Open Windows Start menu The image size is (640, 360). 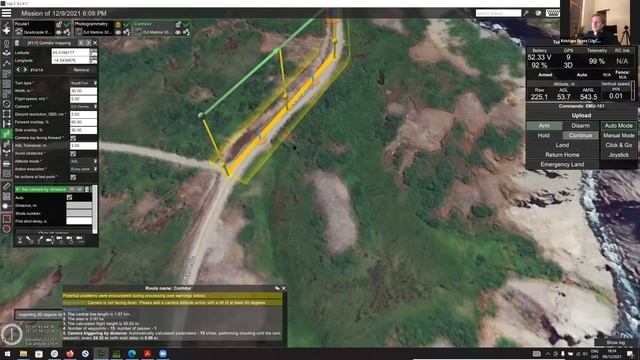click(x=7, y=353)
